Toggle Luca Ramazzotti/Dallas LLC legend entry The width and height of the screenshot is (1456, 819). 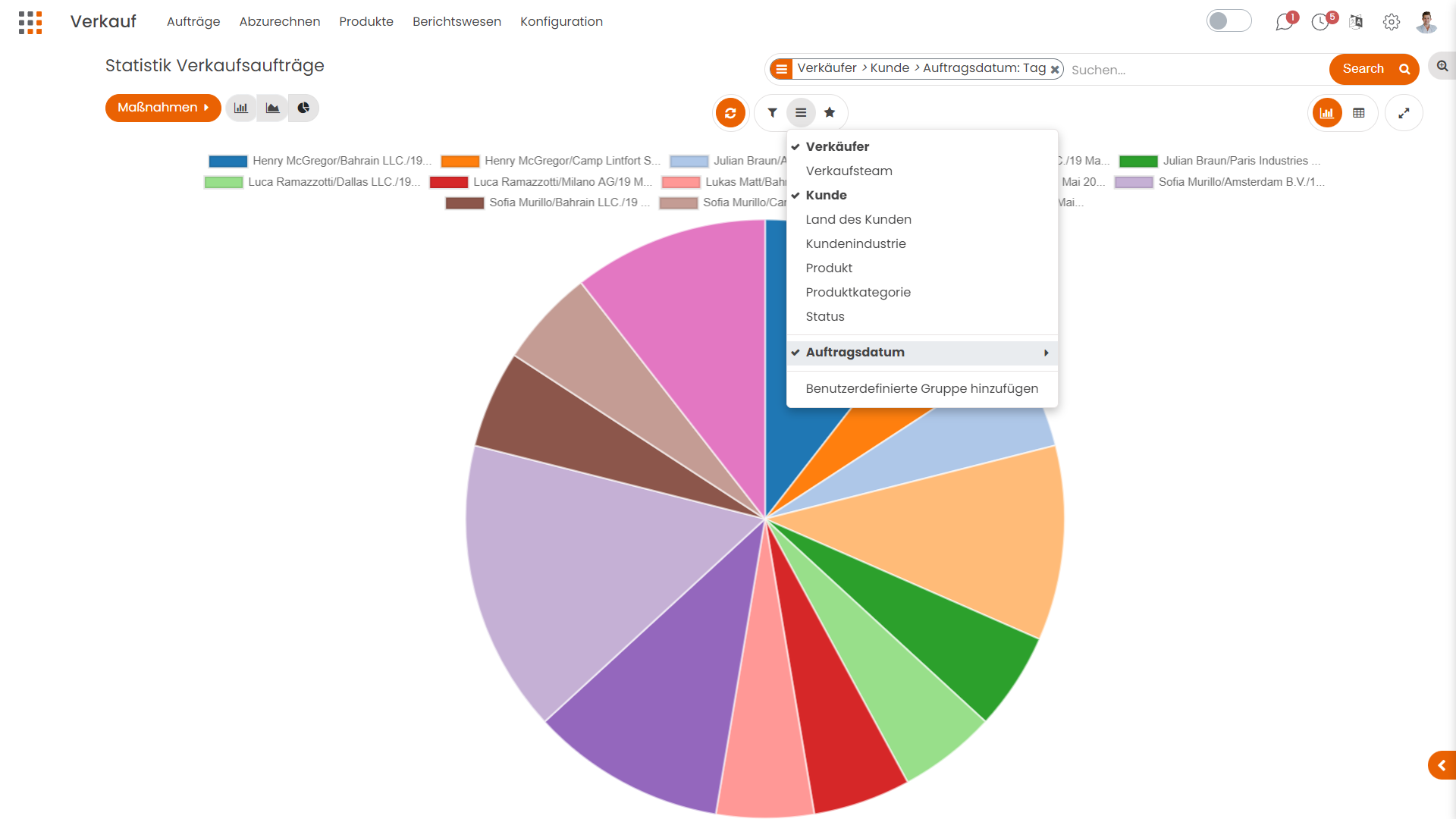coord(312,182)
